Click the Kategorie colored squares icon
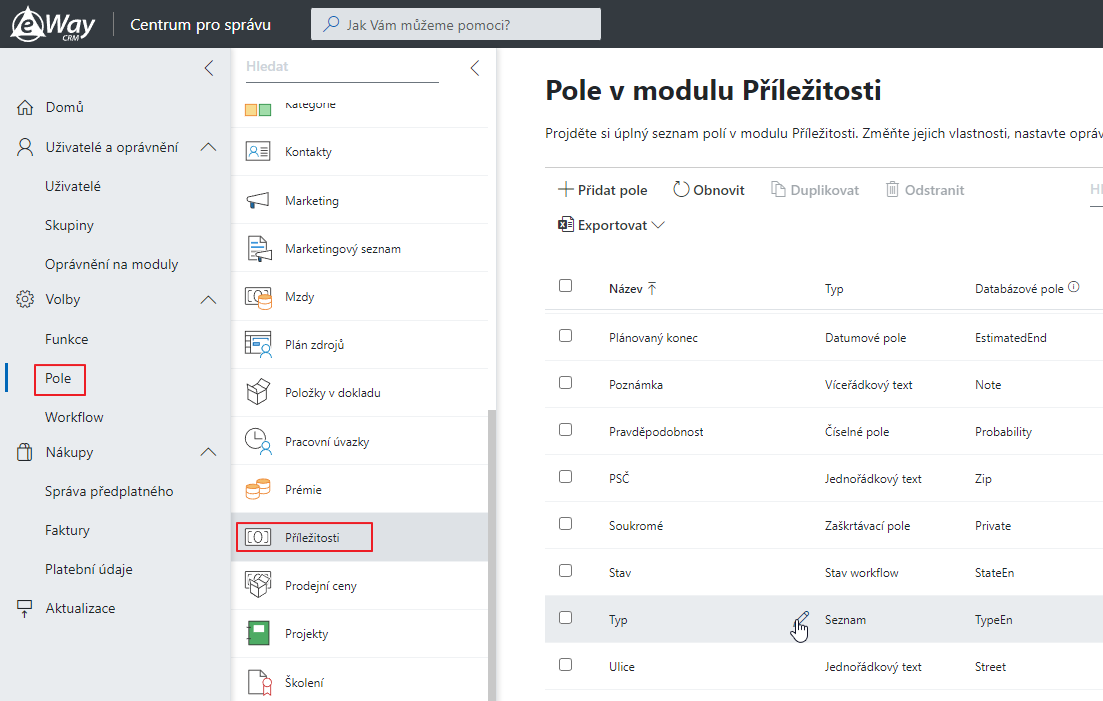 [x=258, y=110]
